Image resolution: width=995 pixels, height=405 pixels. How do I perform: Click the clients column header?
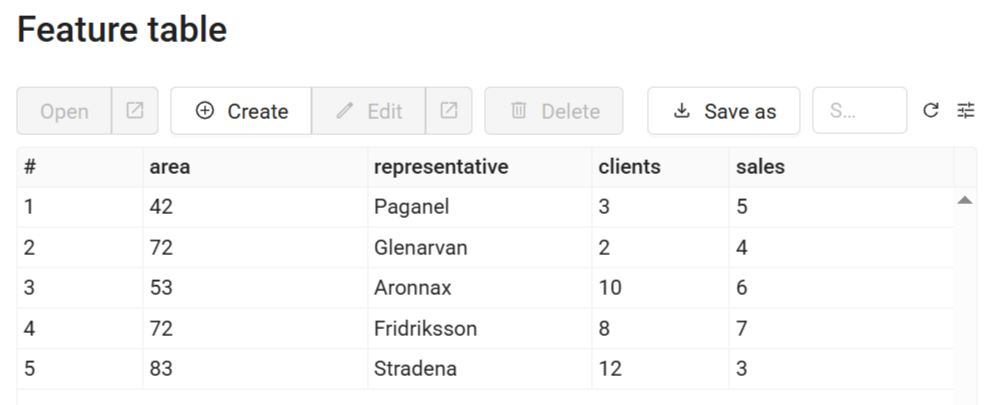pos(629,167)
